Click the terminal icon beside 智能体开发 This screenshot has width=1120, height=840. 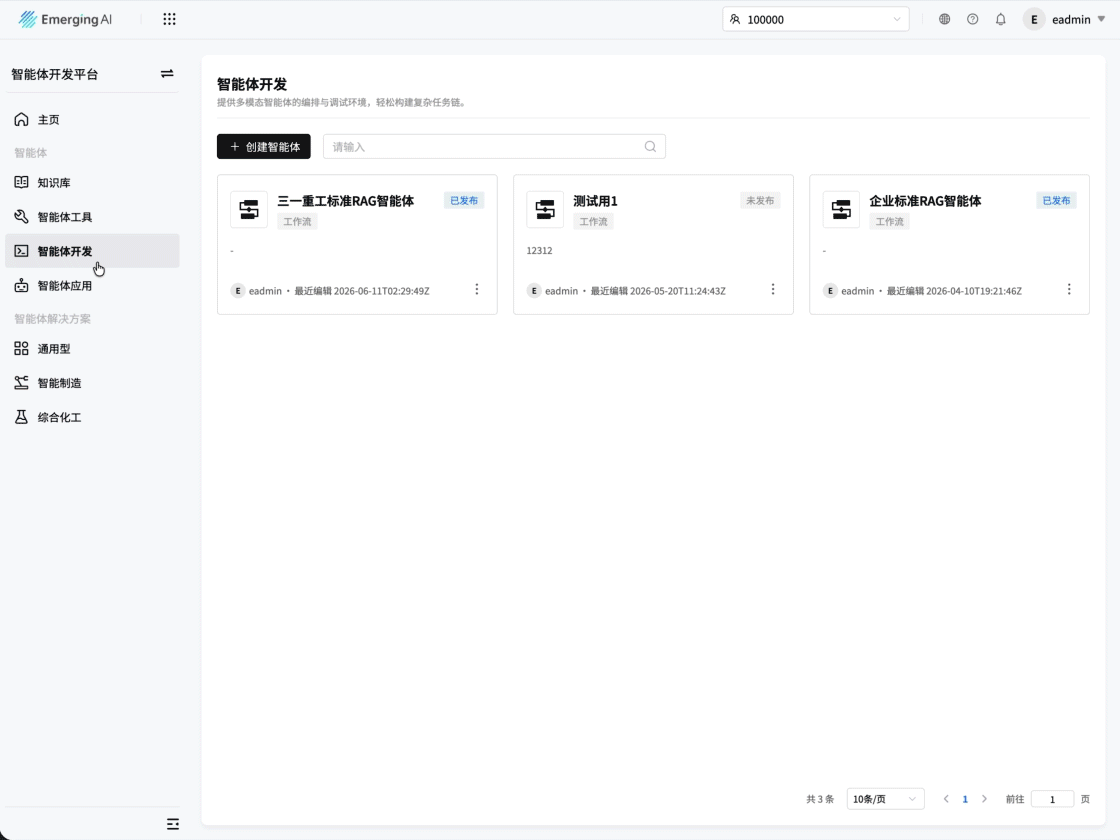[21, 251]
